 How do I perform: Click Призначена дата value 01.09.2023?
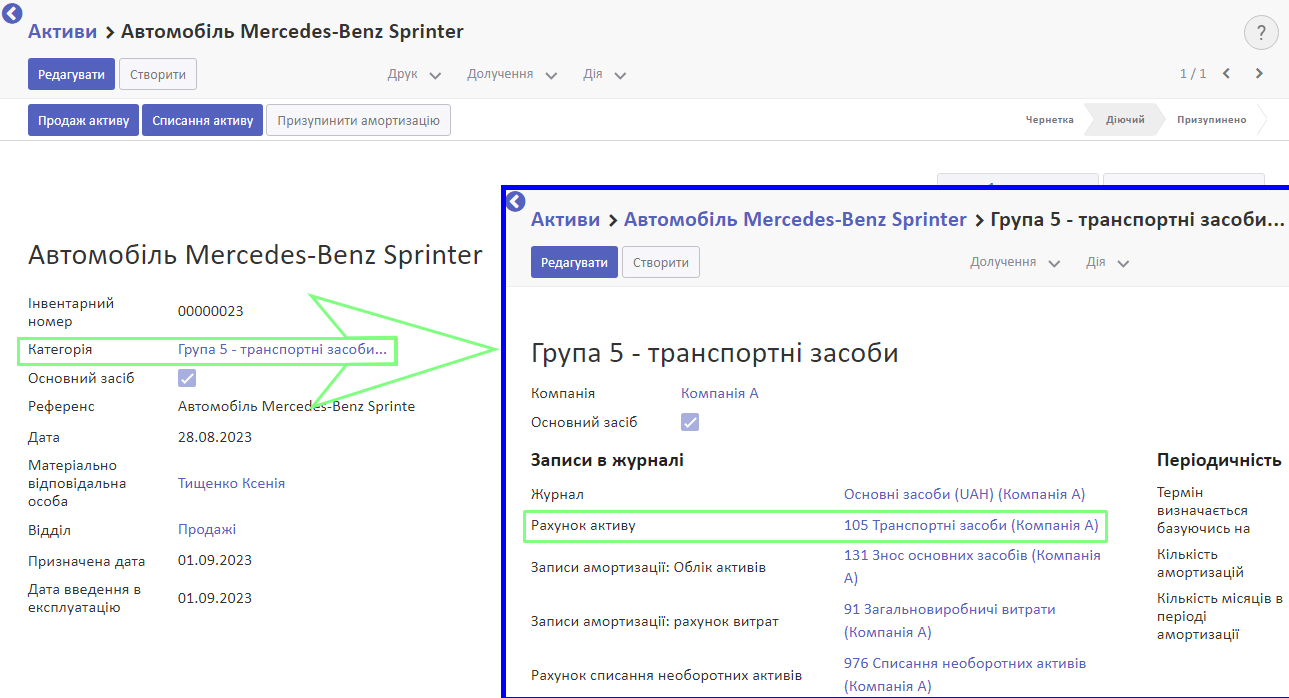[215, 560]
